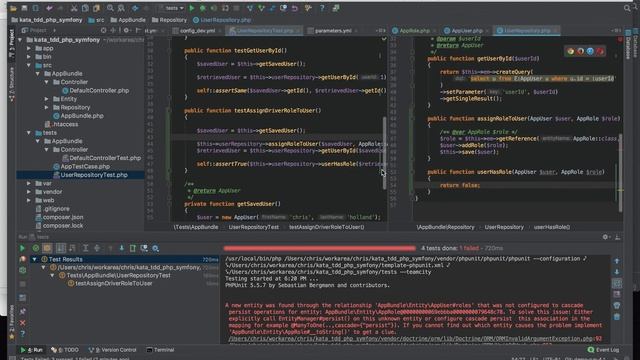Screen dimensions: 640x360
Task: Rerun tests with the green play icon
Action: coord(22,248)
